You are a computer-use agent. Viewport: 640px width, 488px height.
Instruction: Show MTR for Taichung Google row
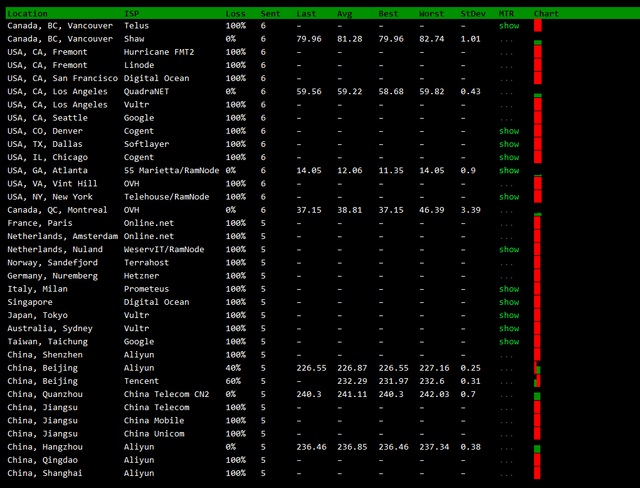tap(509, 342)
